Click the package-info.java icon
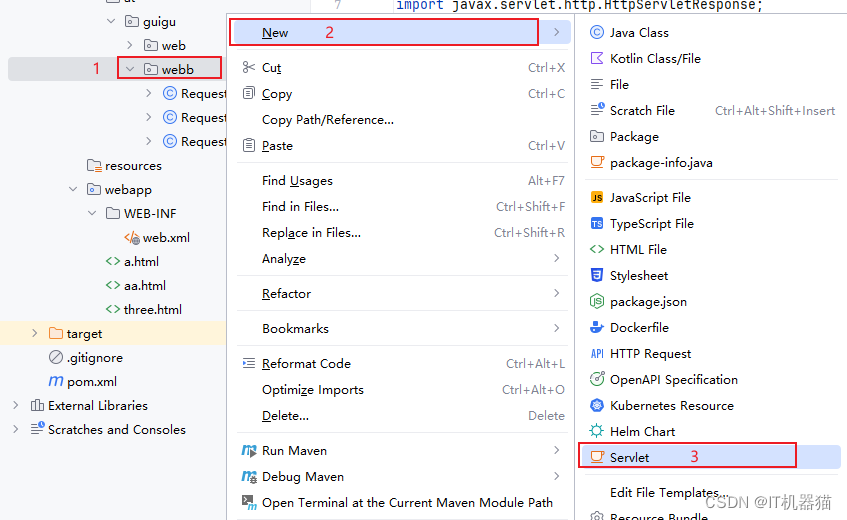The height and width of the screenshot is (520, 847). pyautogui.click(x=597, y=162)
